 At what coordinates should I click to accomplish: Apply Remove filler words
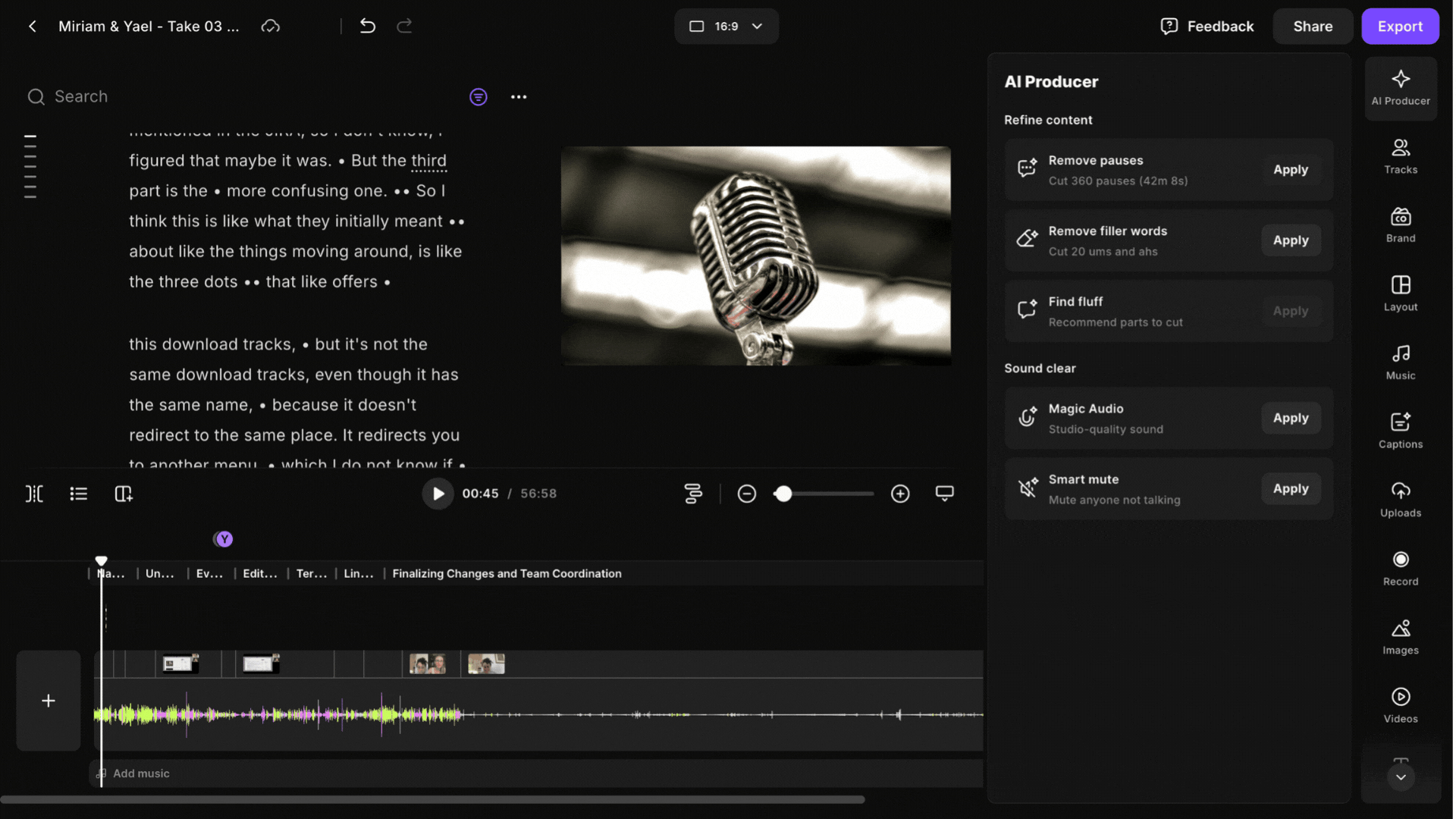[x=1291, y=240]
